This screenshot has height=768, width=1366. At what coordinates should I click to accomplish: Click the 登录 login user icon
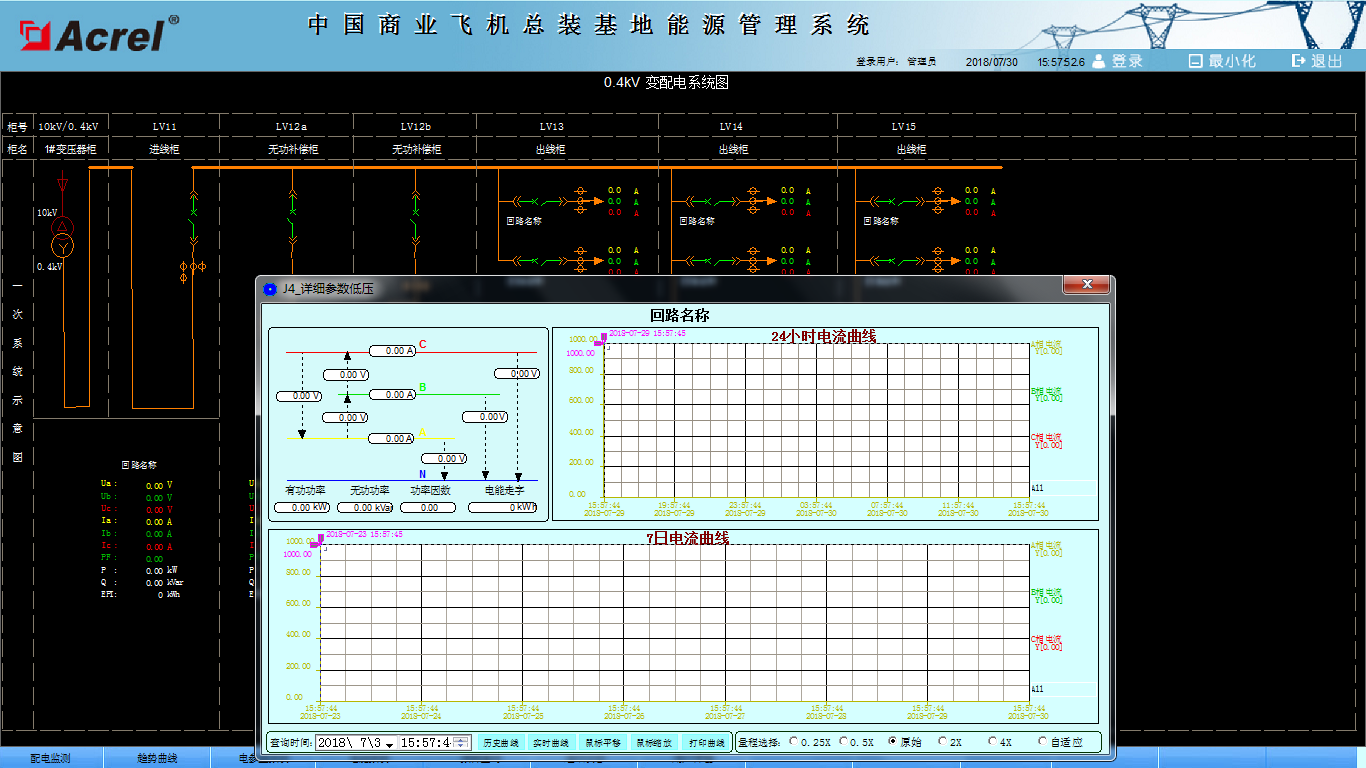pos(1099,61)
